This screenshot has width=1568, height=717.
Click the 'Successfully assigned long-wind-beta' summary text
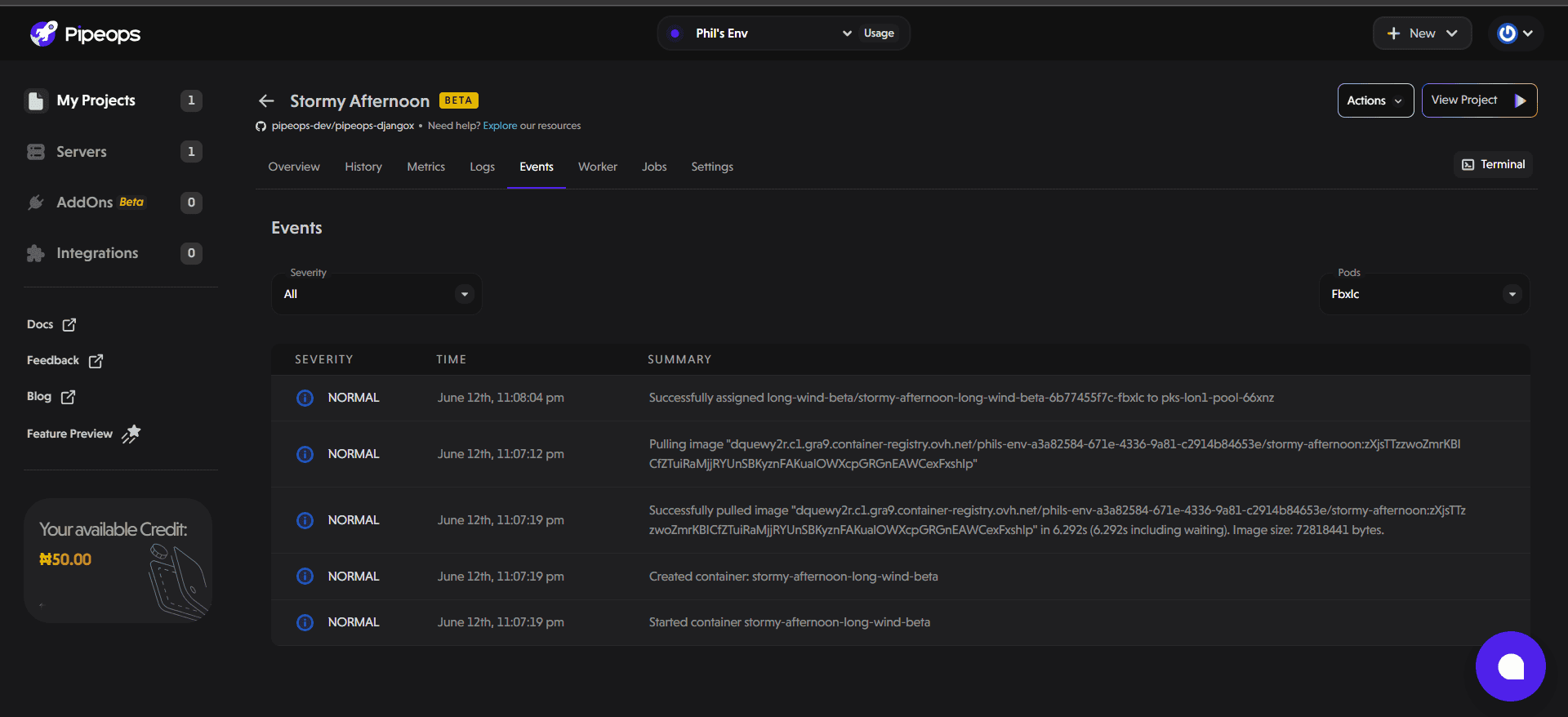(961, 398)
